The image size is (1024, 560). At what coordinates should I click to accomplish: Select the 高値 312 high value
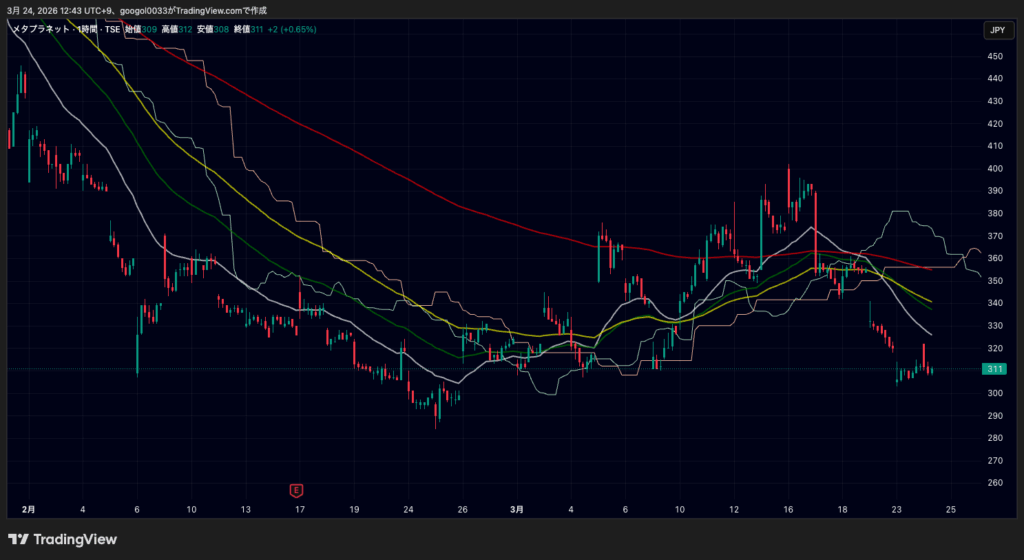[x=177, y=29]
